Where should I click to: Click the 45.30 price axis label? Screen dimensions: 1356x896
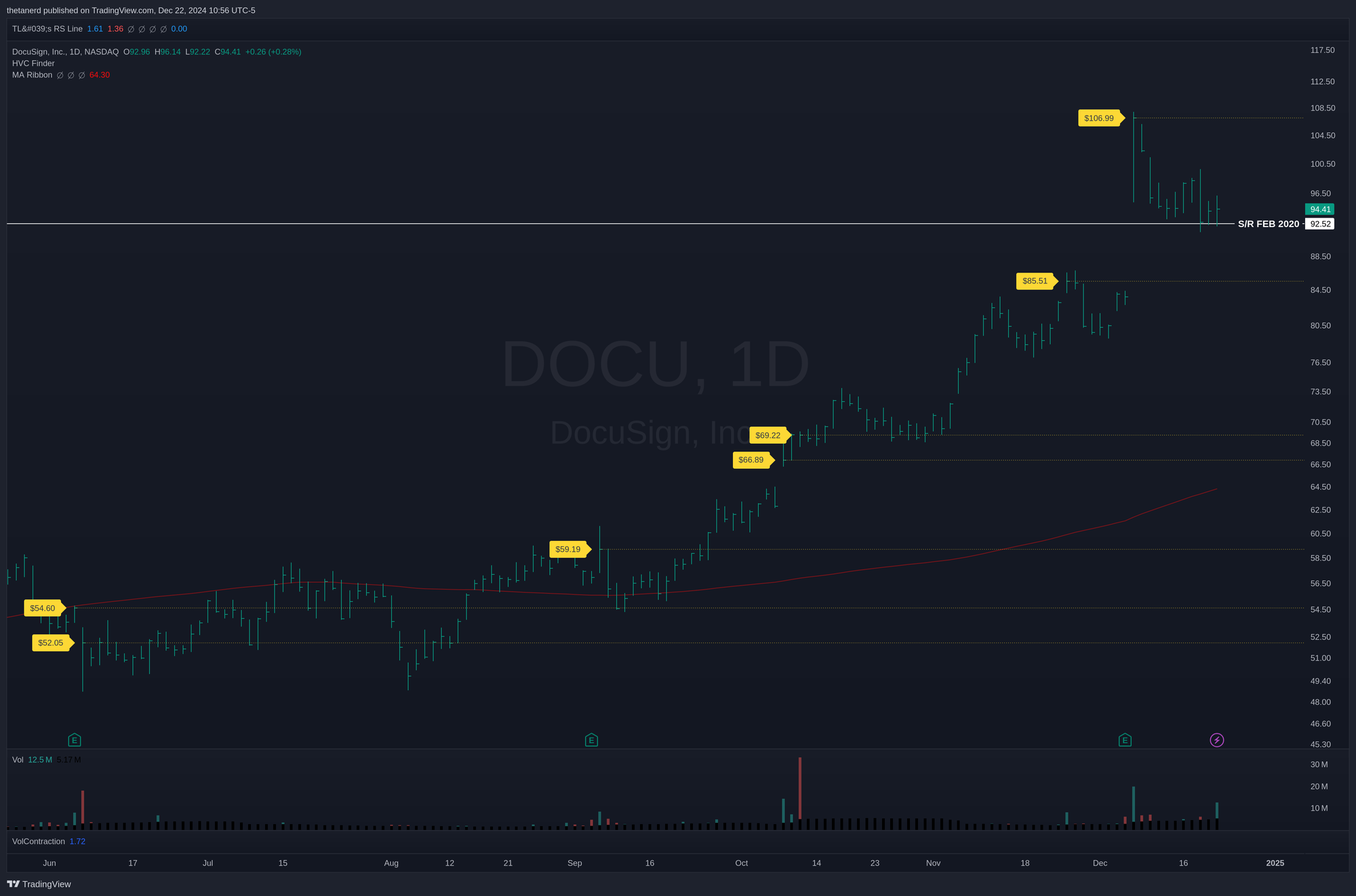pyautogui.click(x=1320, y=744)
